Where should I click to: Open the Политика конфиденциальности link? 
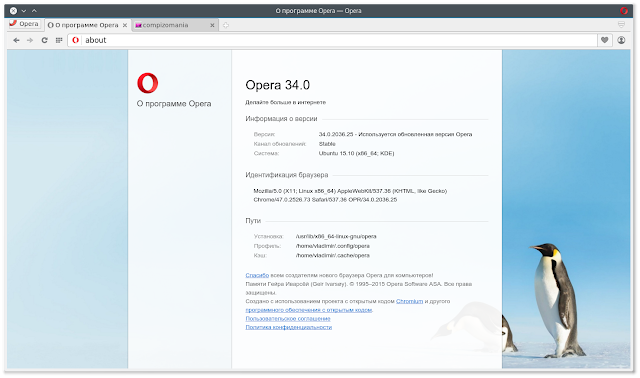289,327
